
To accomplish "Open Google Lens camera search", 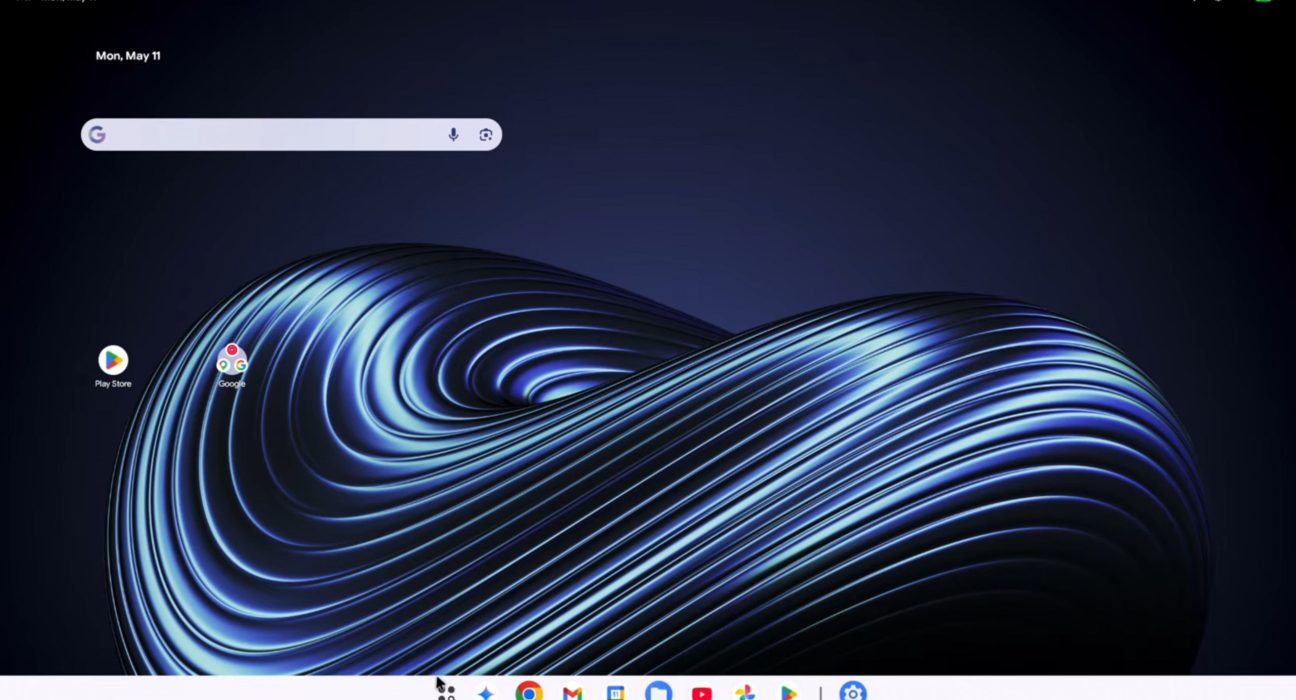I will [x=485, y=135].
